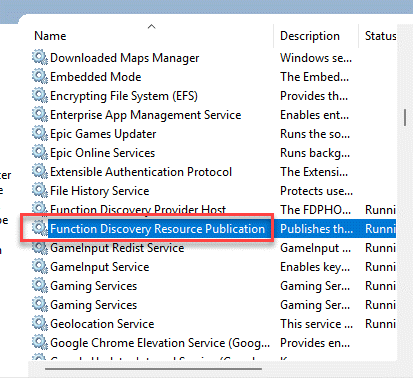Select Function Discovery Resource Publication service
The image size is (413, 379).
tap(158, 229)
